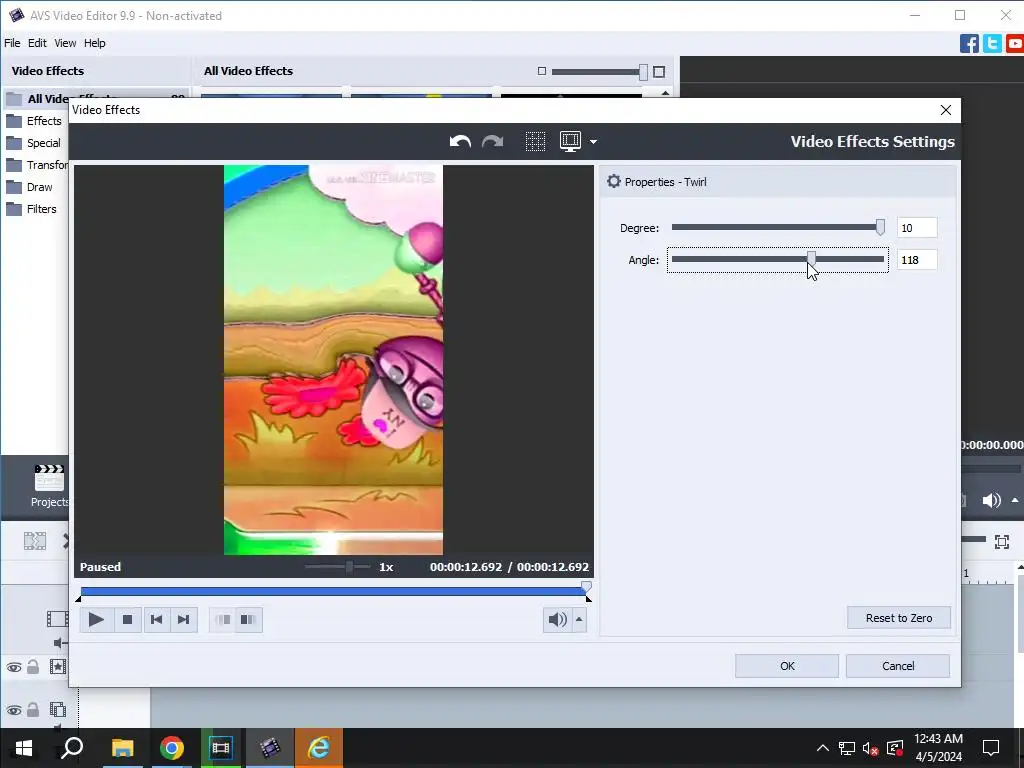Open Windows taskbar search

pyautogui.click(x=72, y=748)
